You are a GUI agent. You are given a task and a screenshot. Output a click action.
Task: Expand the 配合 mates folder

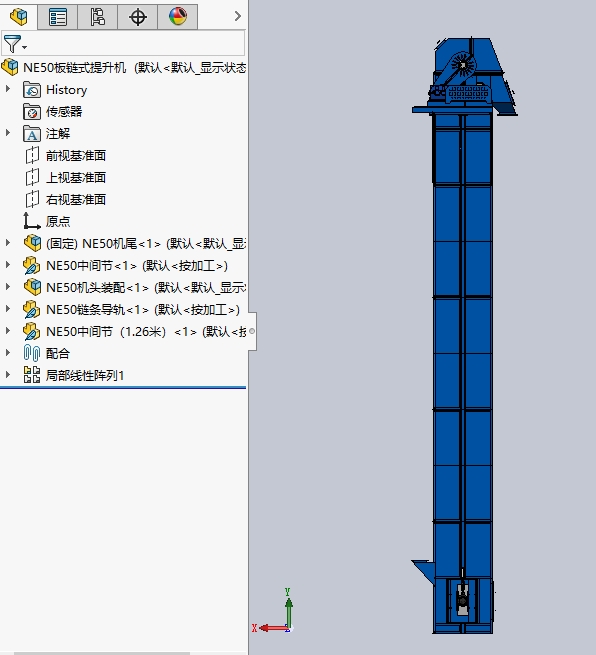tap(8, 353)
